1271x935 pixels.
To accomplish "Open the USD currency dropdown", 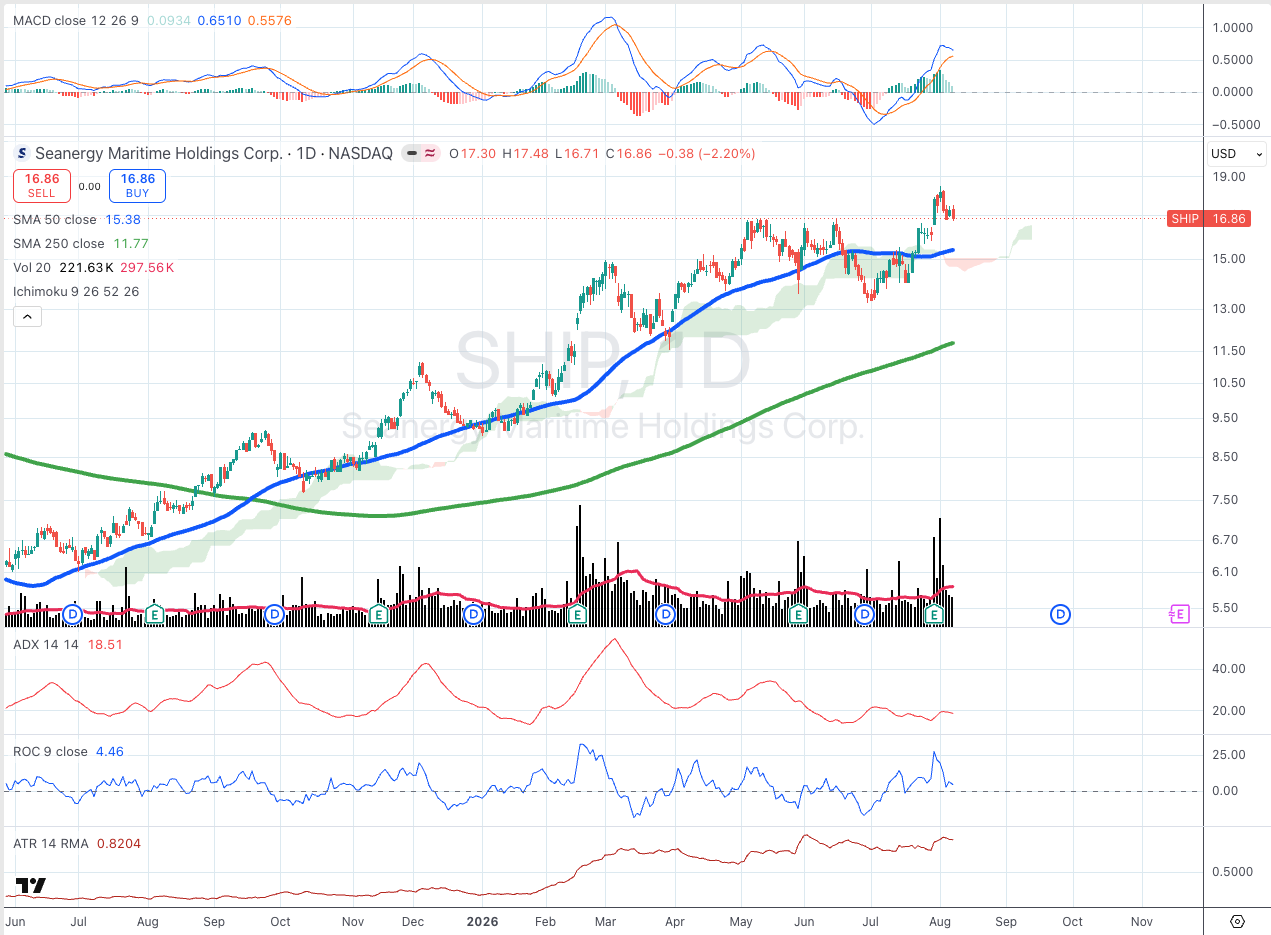I will point(1236,154).
